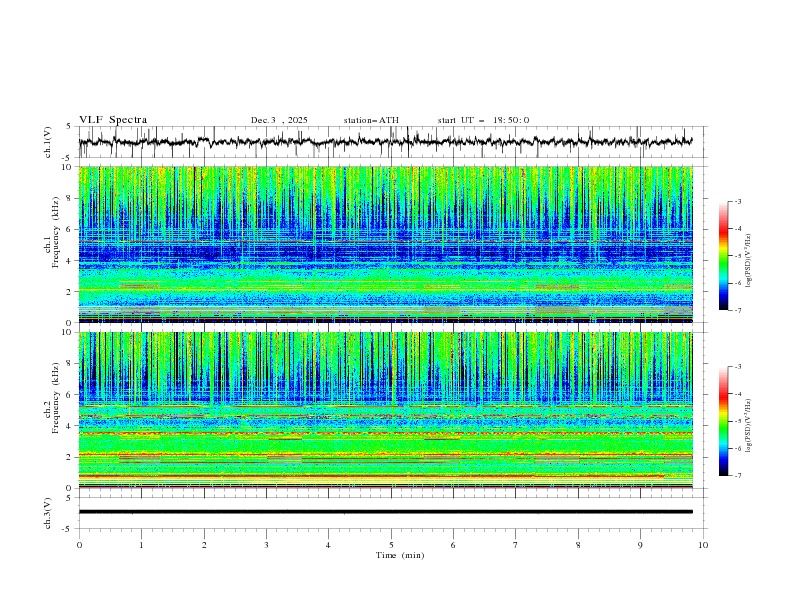Select the upper "log(PSD)(V²/Hz)" scale label
This screenshot has height=612, width=792.
tap(749, 261)
